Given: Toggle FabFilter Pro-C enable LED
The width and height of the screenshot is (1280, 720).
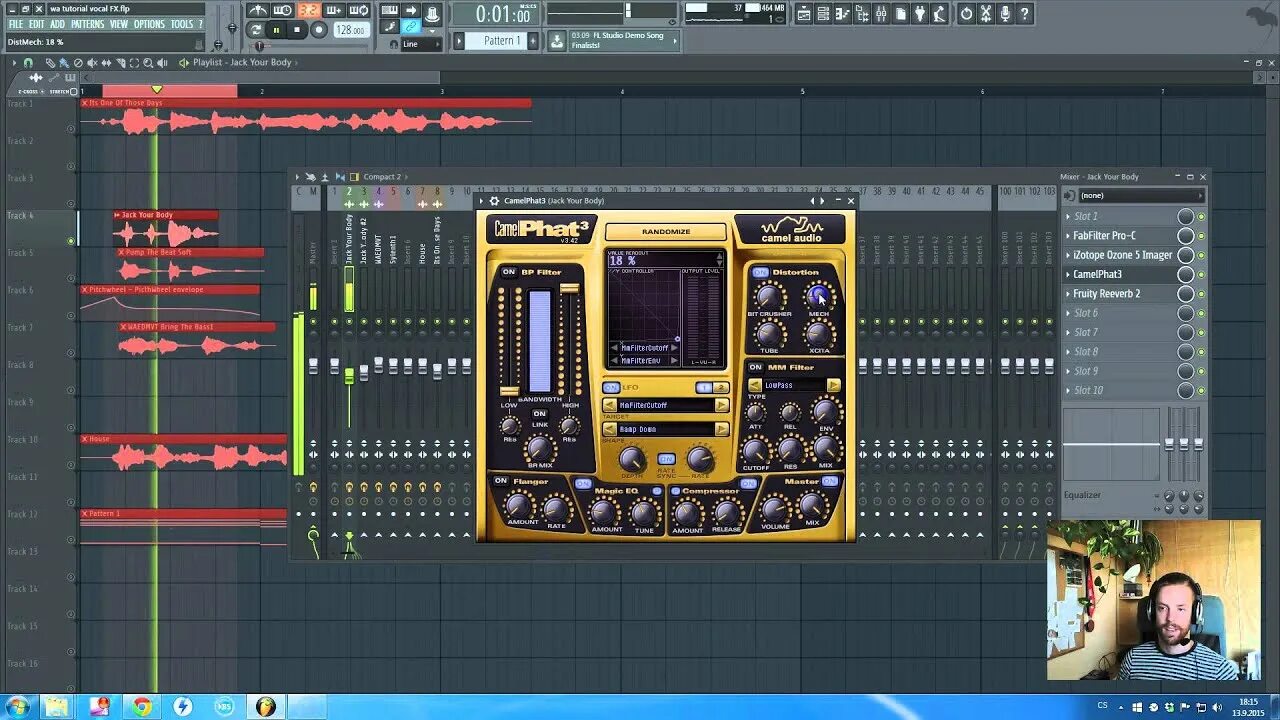Looking at the screenshot, I should click(x=1201, y=236).
